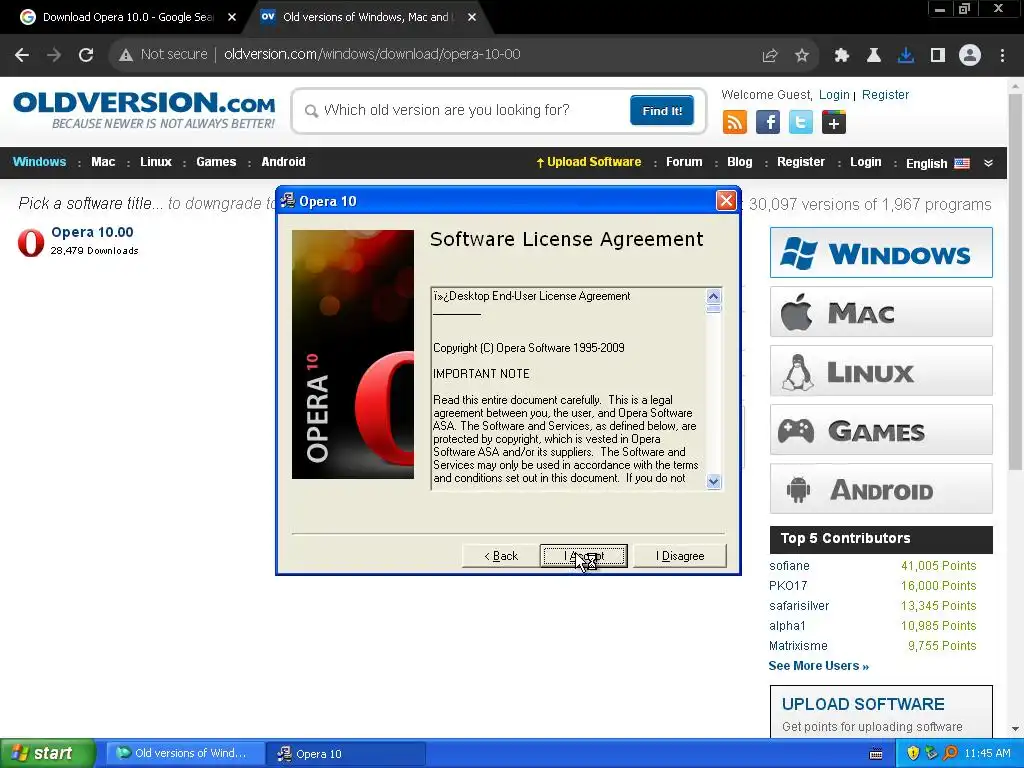The height and width of the screenshot is (768, 1024).
Task: Click I Disagree in license dialog
Action: (680, 556)
